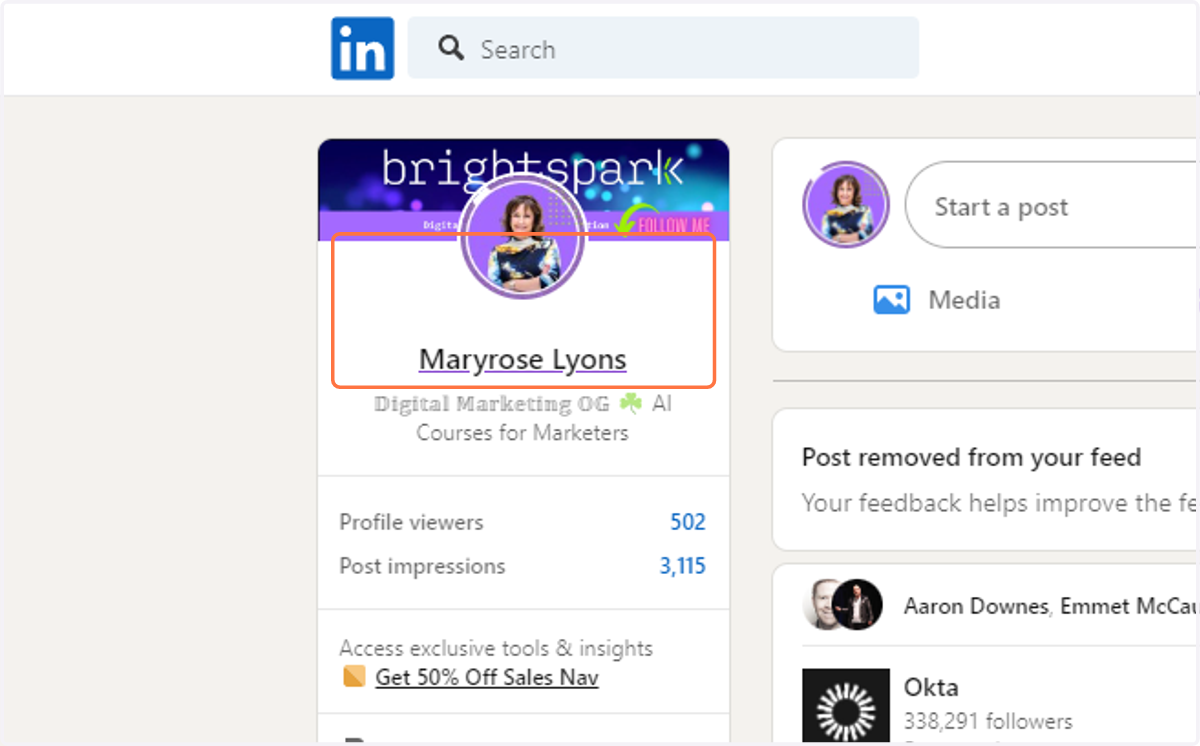Click the 3,115 post impressions count
The image size is (1200, 746).
(682, 566)
